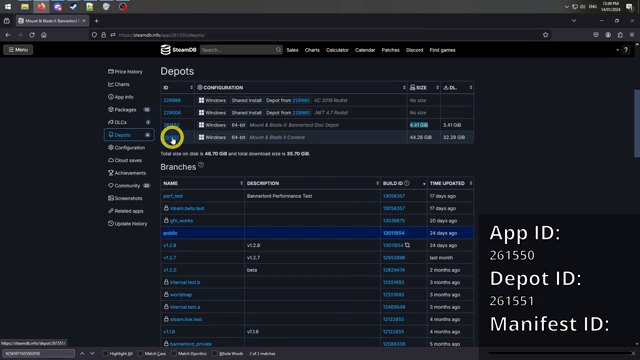640x360 pixels.
Task: Open the Calculator menu item
Action: (x=337, y=50)
